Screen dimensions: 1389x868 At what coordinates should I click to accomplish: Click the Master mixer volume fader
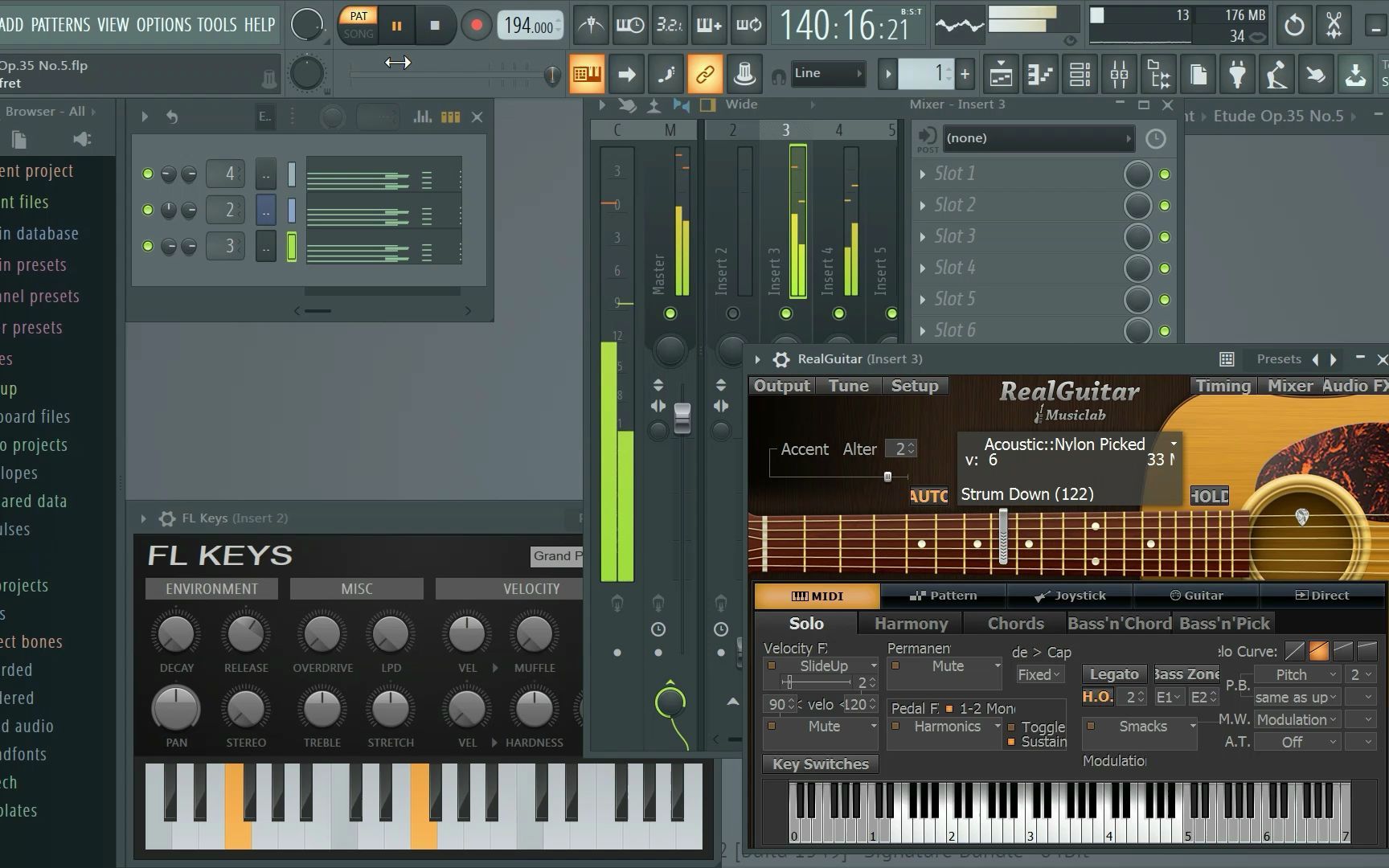pyautogui.click(x=682, y=419)
